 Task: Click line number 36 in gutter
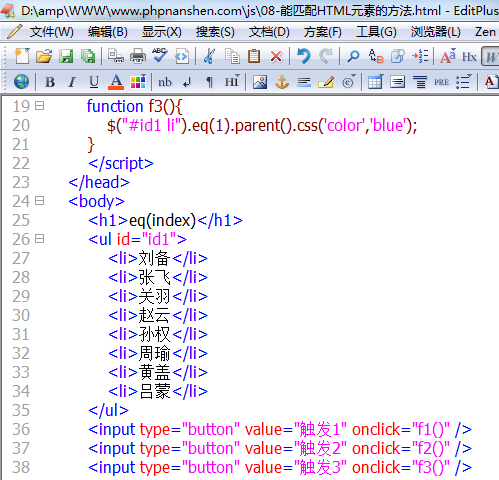pos(21,429)
